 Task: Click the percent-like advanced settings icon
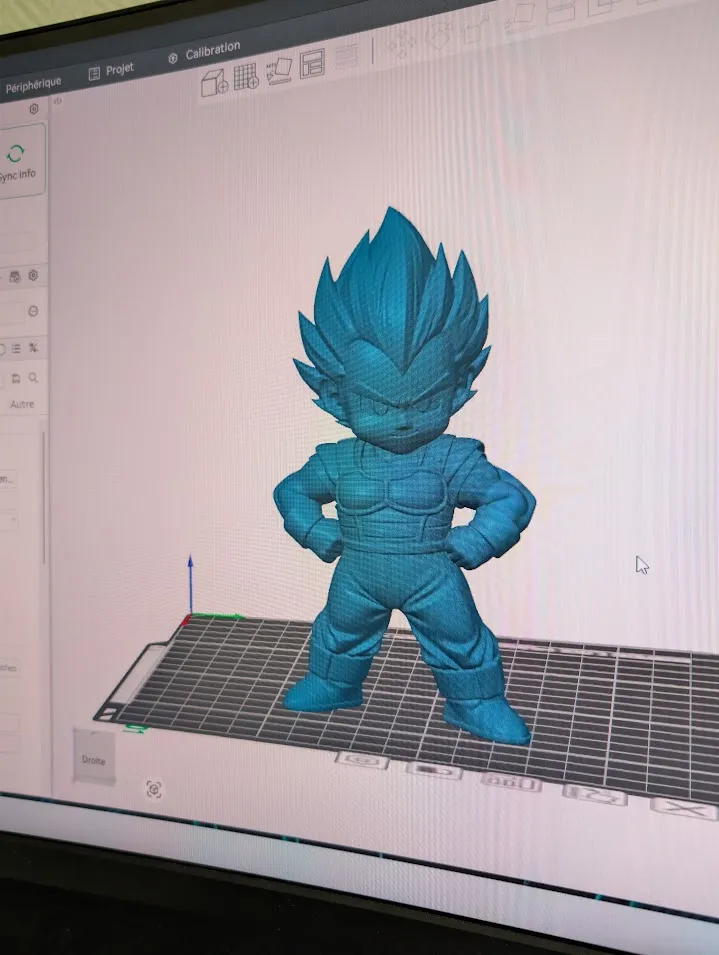click(33, 348)
